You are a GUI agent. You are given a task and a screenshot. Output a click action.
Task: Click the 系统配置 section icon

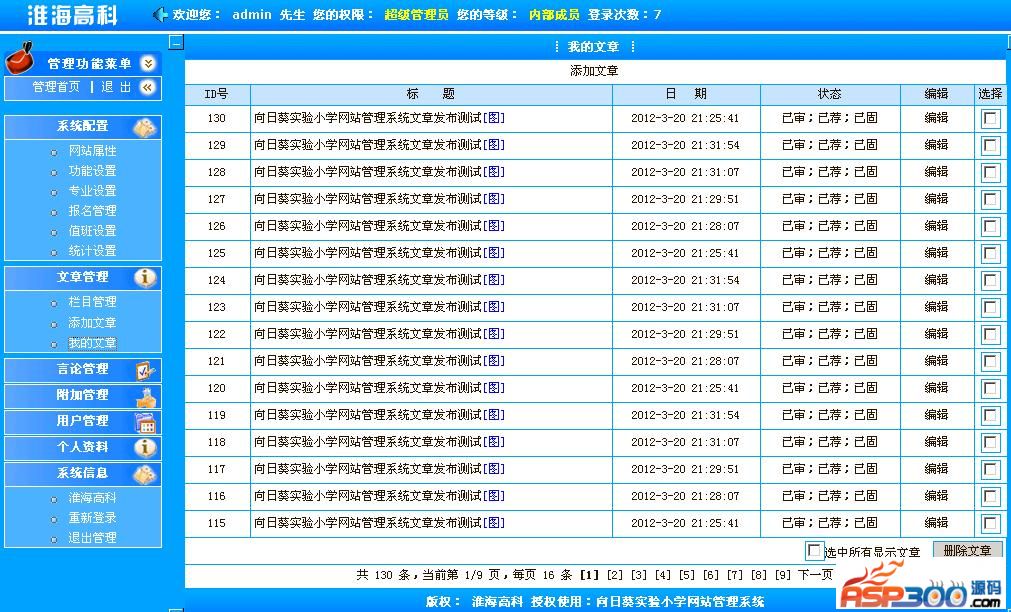[x=145, y=127]
